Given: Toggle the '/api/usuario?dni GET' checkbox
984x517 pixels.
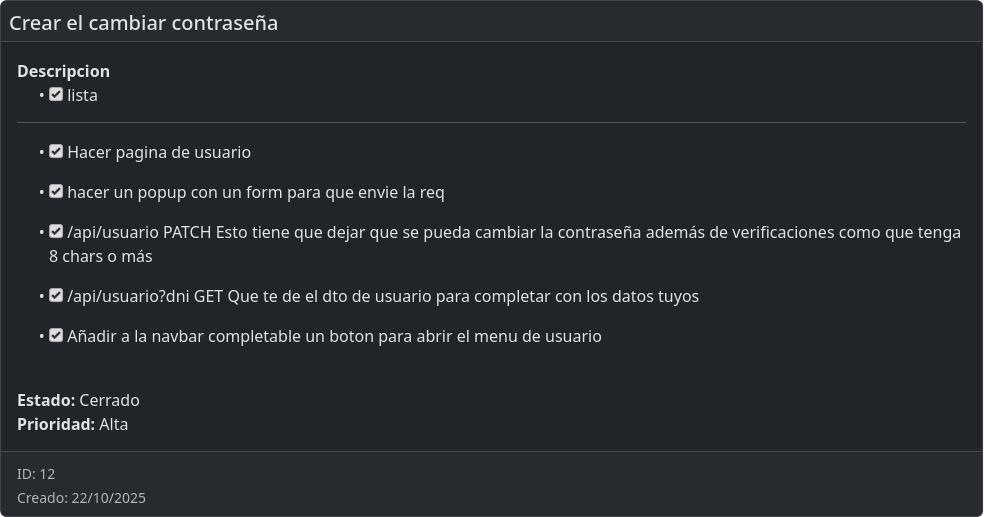Looking at the screenshot, I should tap(56, 296).
